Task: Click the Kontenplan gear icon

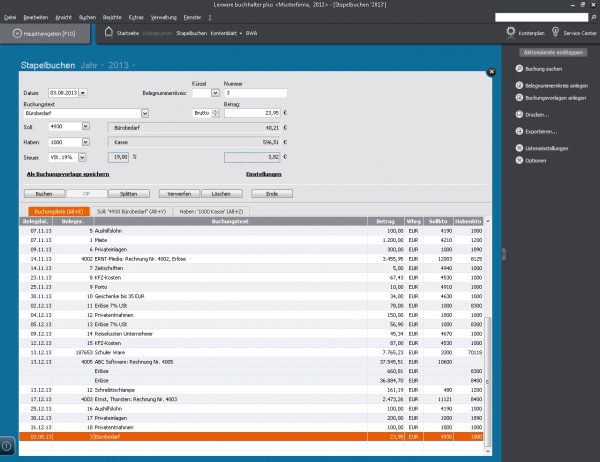Action: [x=510, y=32]
